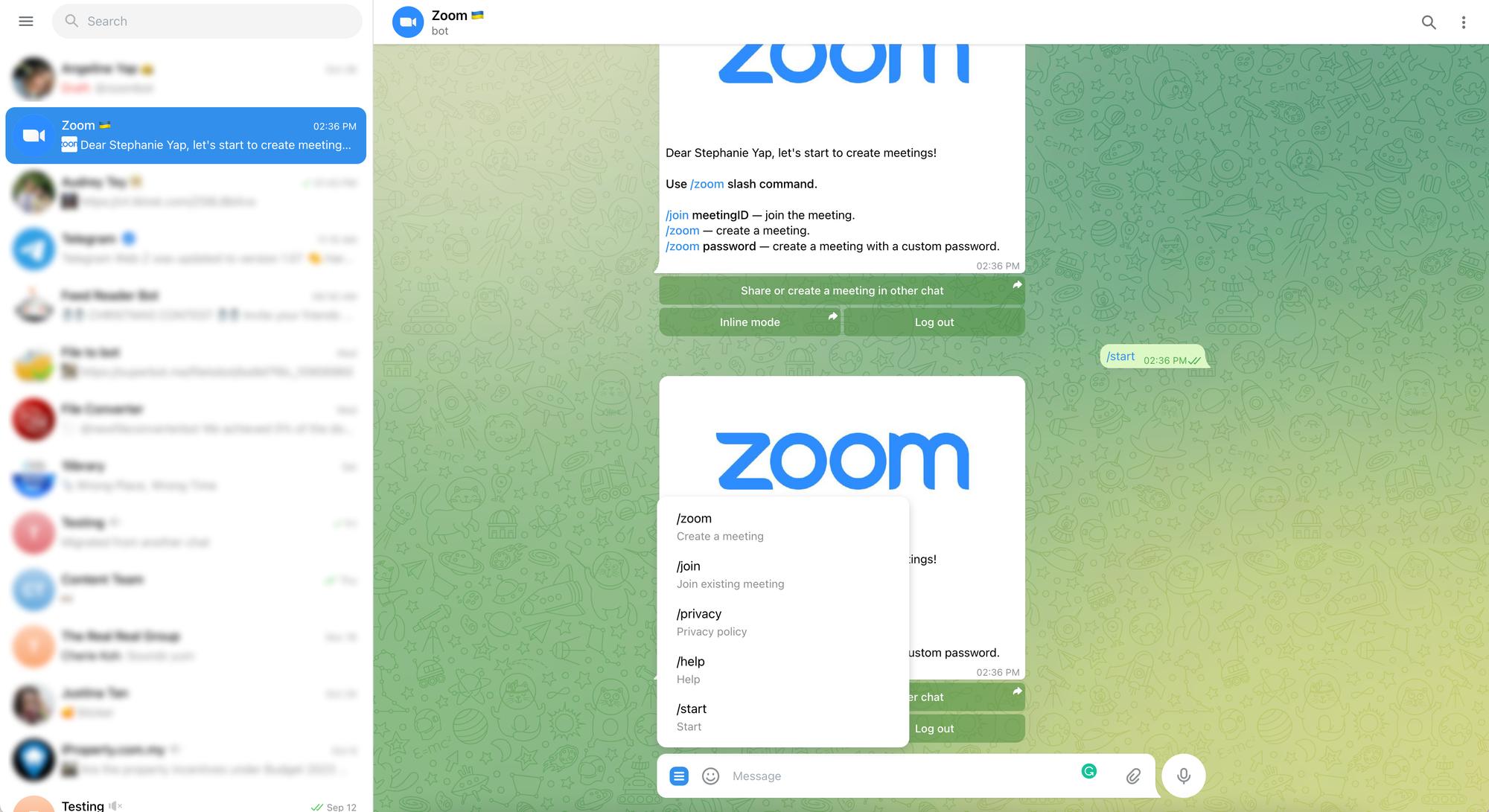
Task: Click the hamburger menu icon top left
Action: [24, 21]
